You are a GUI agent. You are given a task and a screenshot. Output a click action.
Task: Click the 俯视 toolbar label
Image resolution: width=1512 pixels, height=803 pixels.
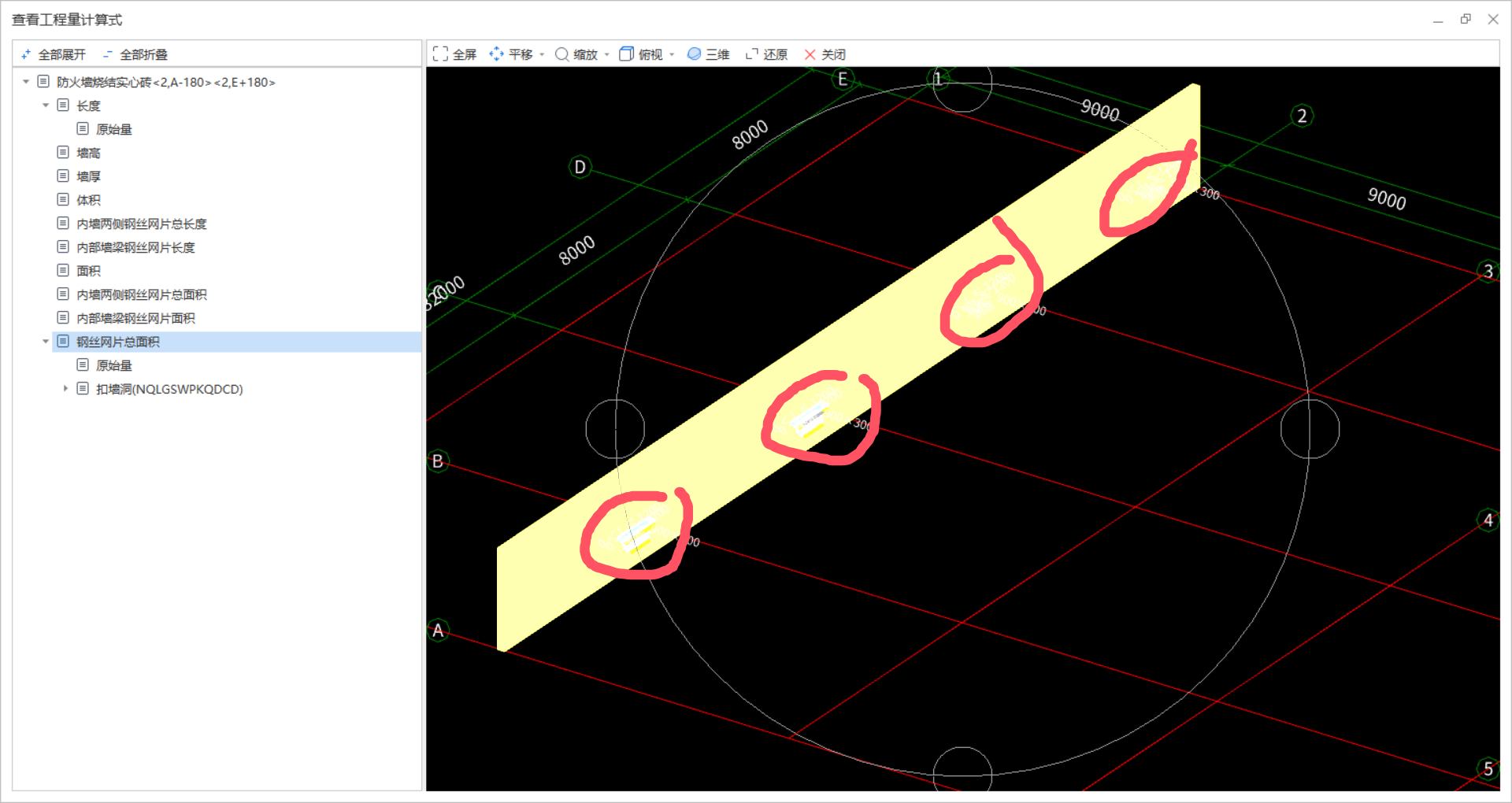[x=650, y=54]
